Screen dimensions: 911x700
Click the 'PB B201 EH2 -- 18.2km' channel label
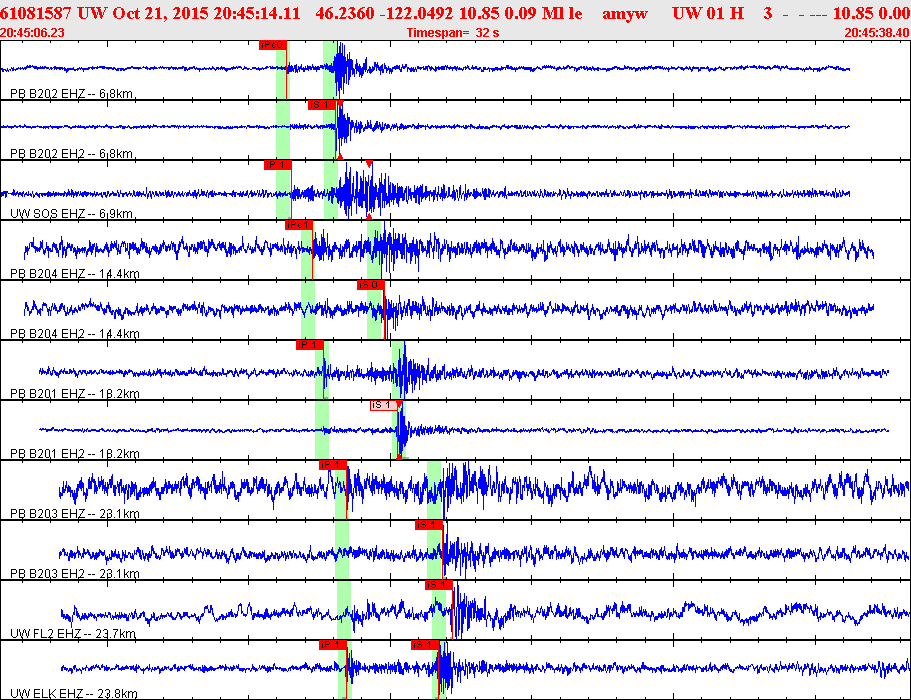pyautogui.click(x=74, y=454)
